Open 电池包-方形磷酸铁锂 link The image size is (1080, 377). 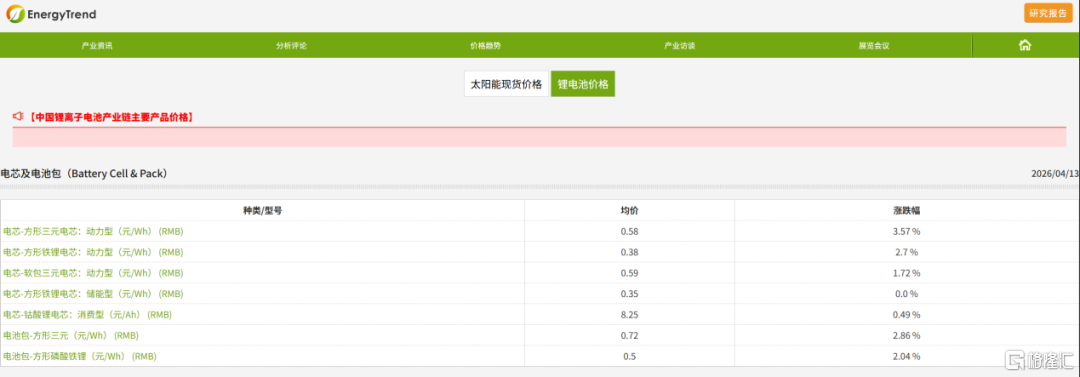pyautogui.click(x=80, y=356)
